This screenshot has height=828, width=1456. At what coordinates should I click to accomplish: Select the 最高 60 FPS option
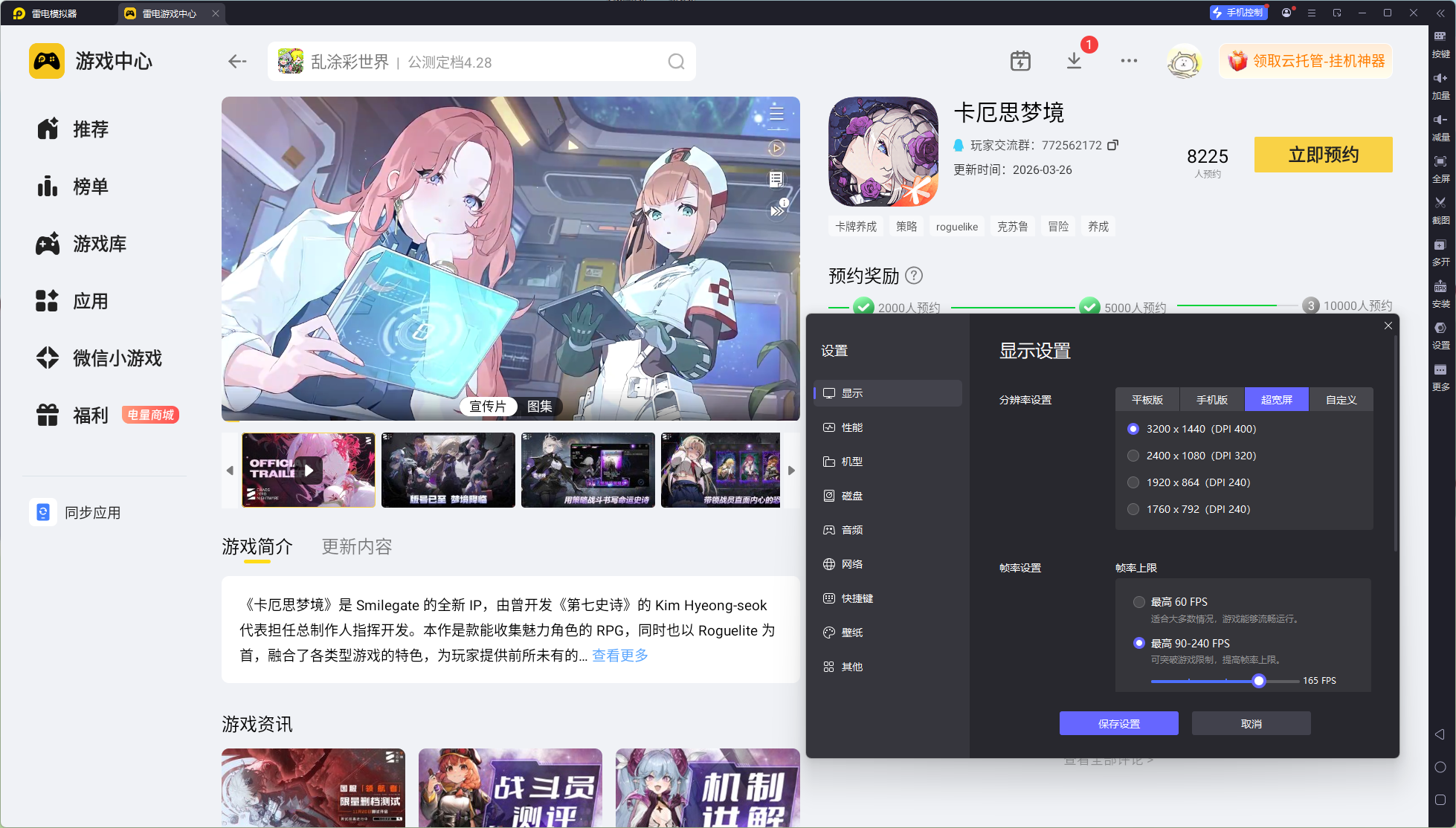pos(1139,602)
